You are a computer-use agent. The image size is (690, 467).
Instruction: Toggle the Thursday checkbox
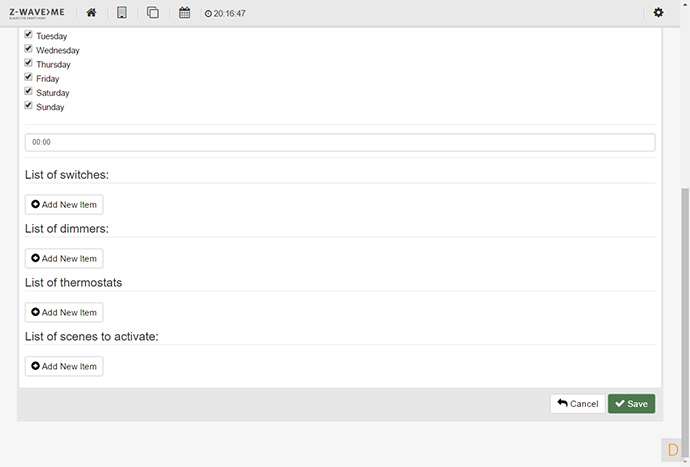pos(29,63)
